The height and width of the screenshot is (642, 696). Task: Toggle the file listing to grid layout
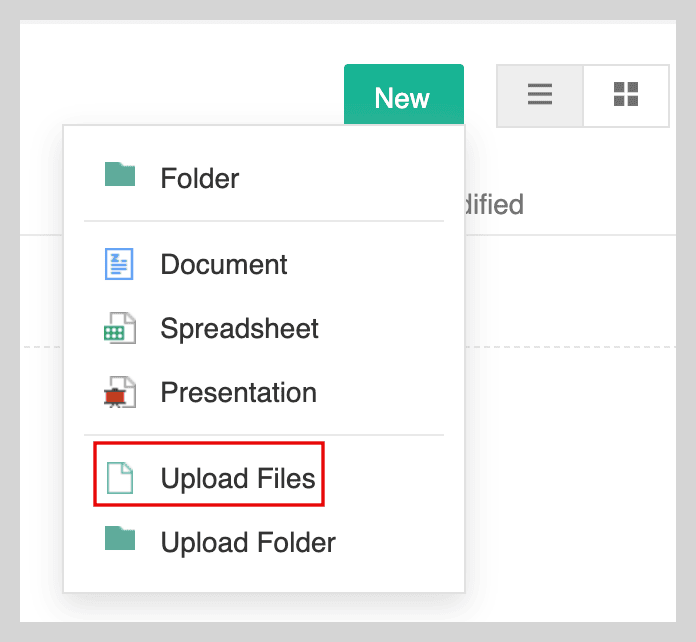(x=626, y=95)
